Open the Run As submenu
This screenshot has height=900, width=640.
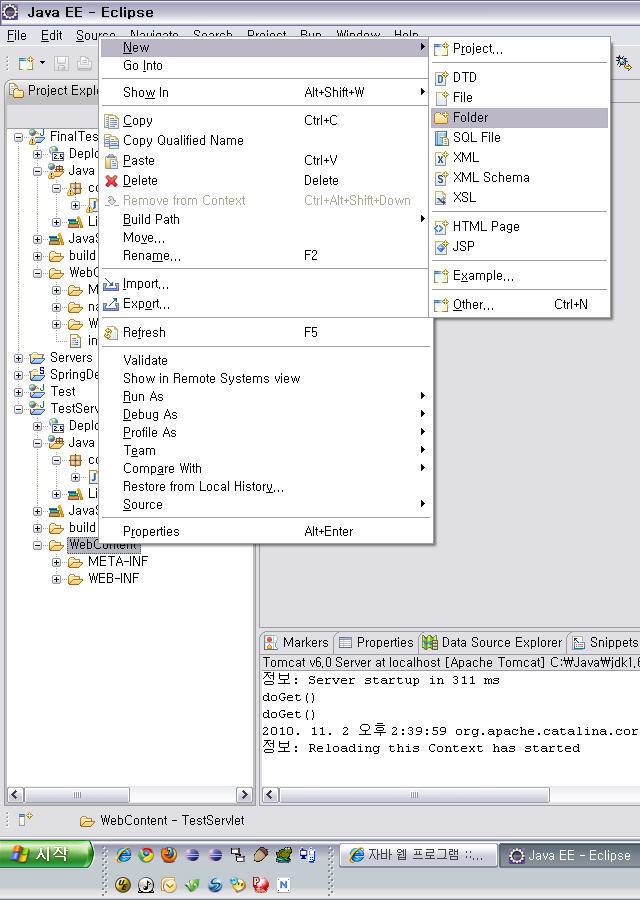(265, 397)
